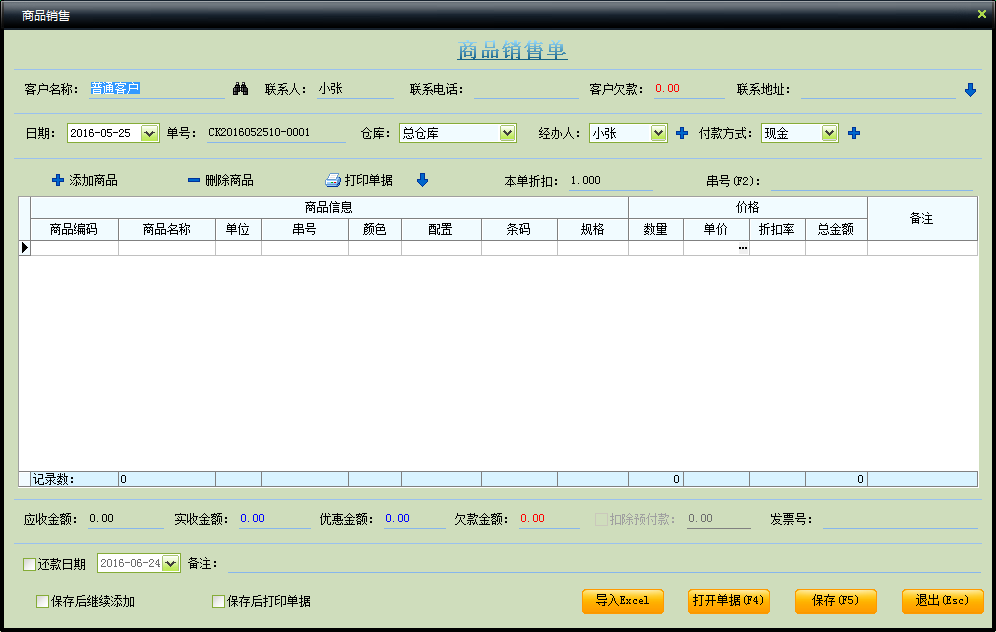Click the 商品名称 column header

pos(166,229)
